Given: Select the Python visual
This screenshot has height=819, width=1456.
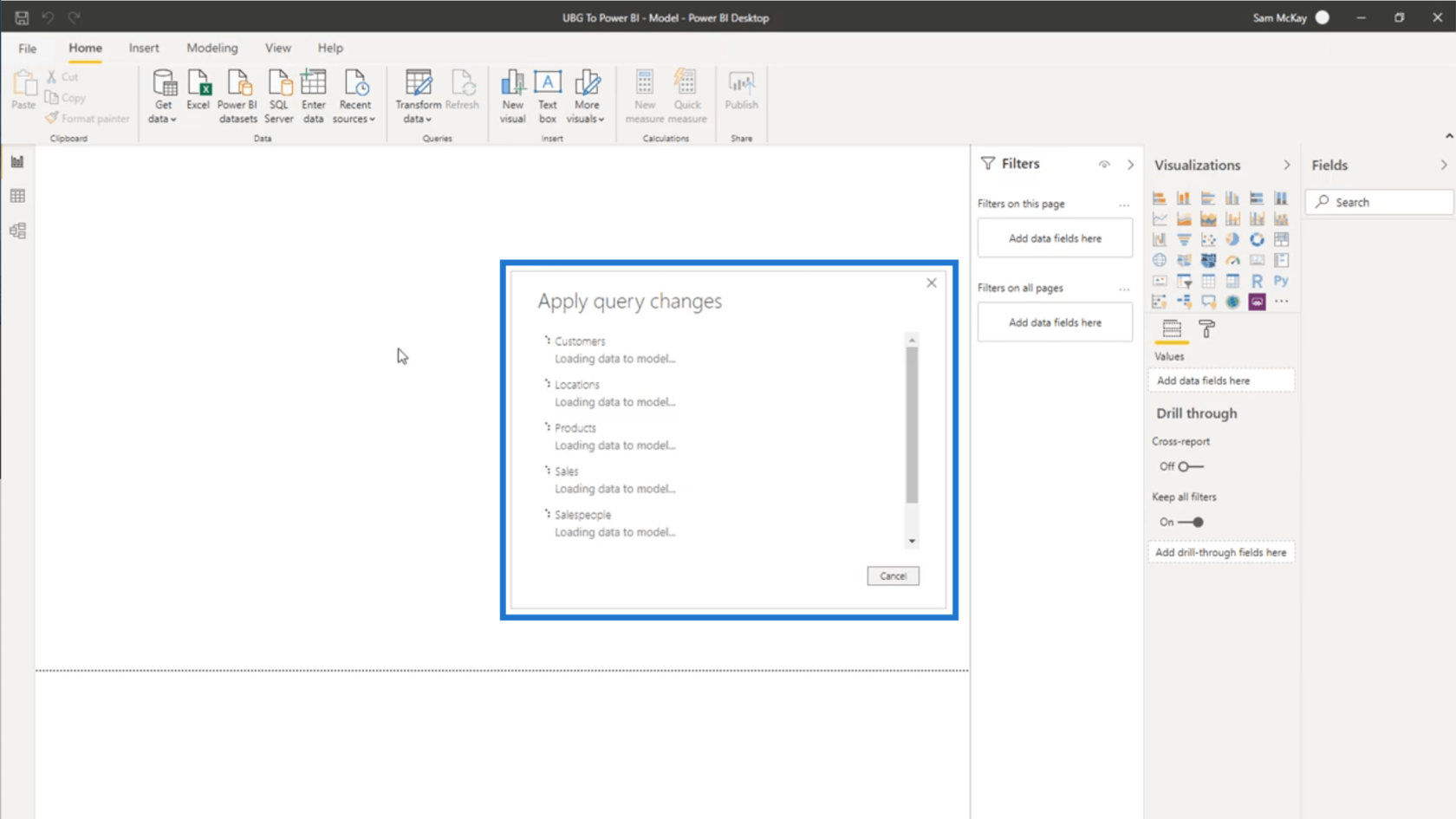Looking at the screenshot, I should click(x=1281, y=281).
